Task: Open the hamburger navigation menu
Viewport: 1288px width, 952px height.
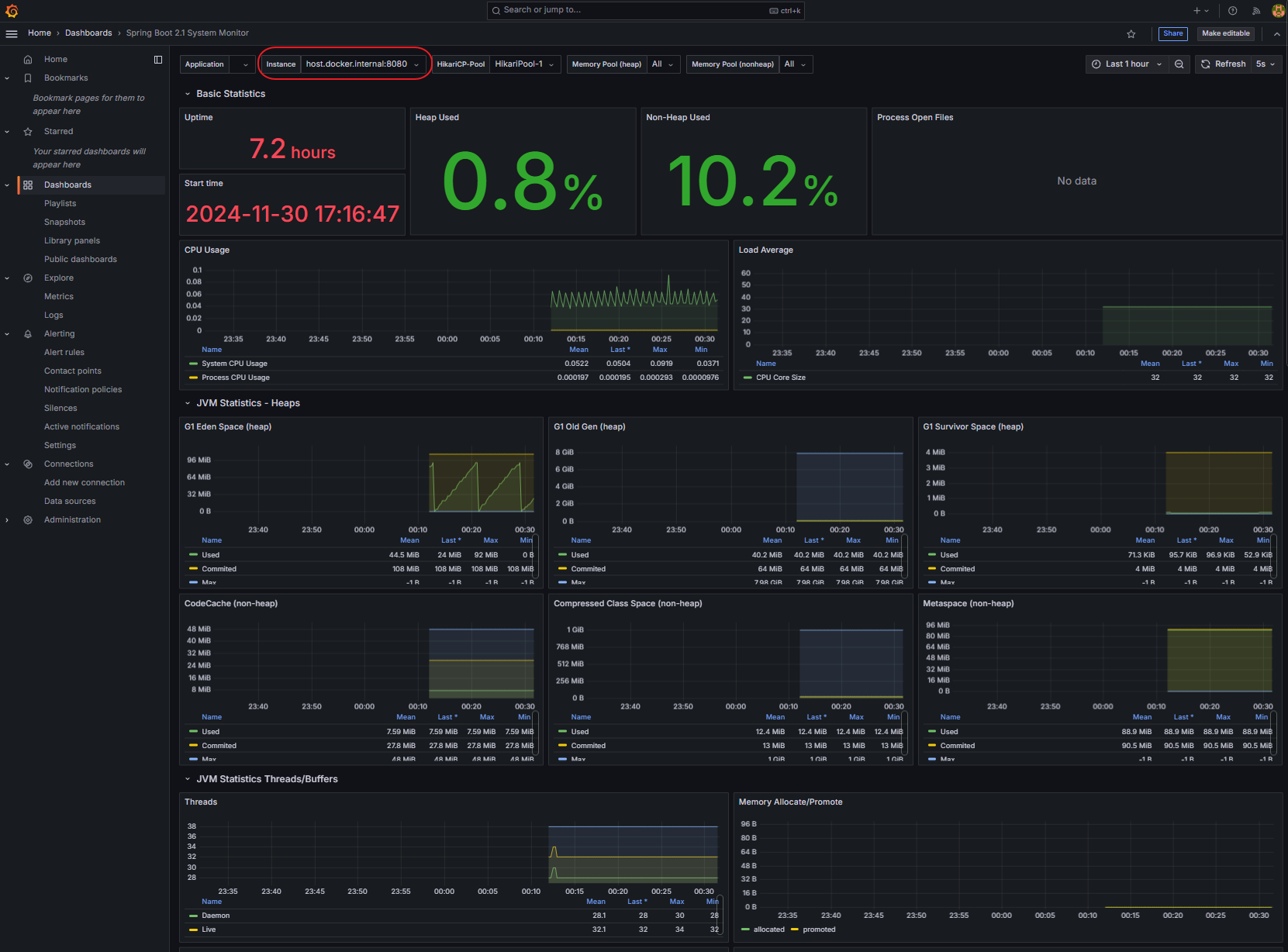Action: pyautogui.click(x=12, y=33)
